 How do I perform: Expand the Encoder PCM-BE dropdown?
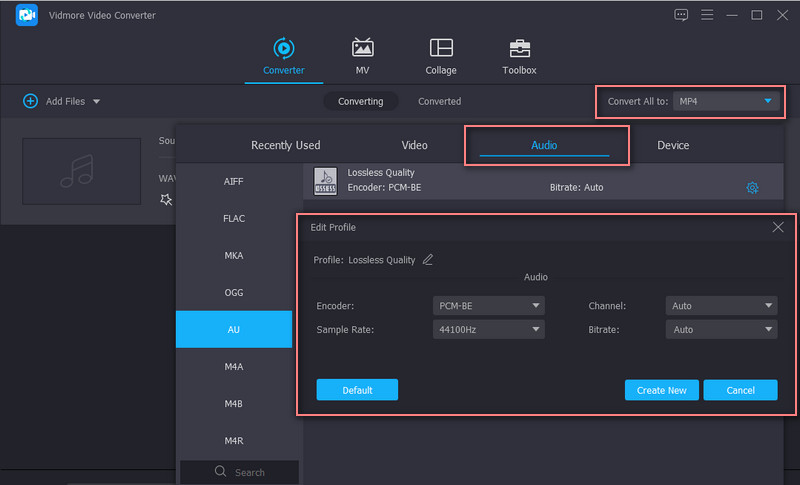pyautogui.click(x=489, y=306)
